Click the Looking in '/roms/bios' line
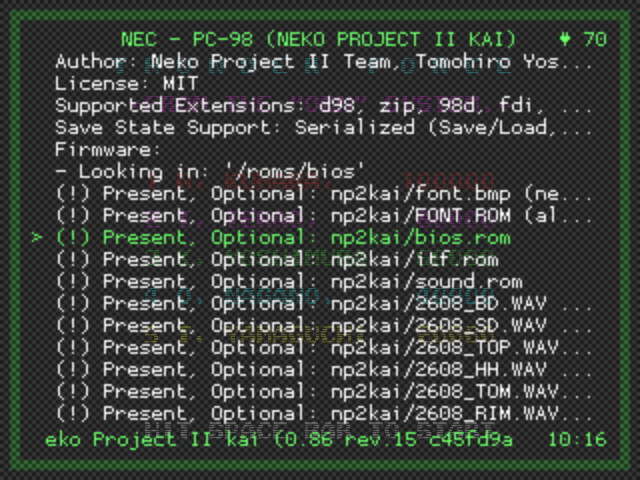 210,172
